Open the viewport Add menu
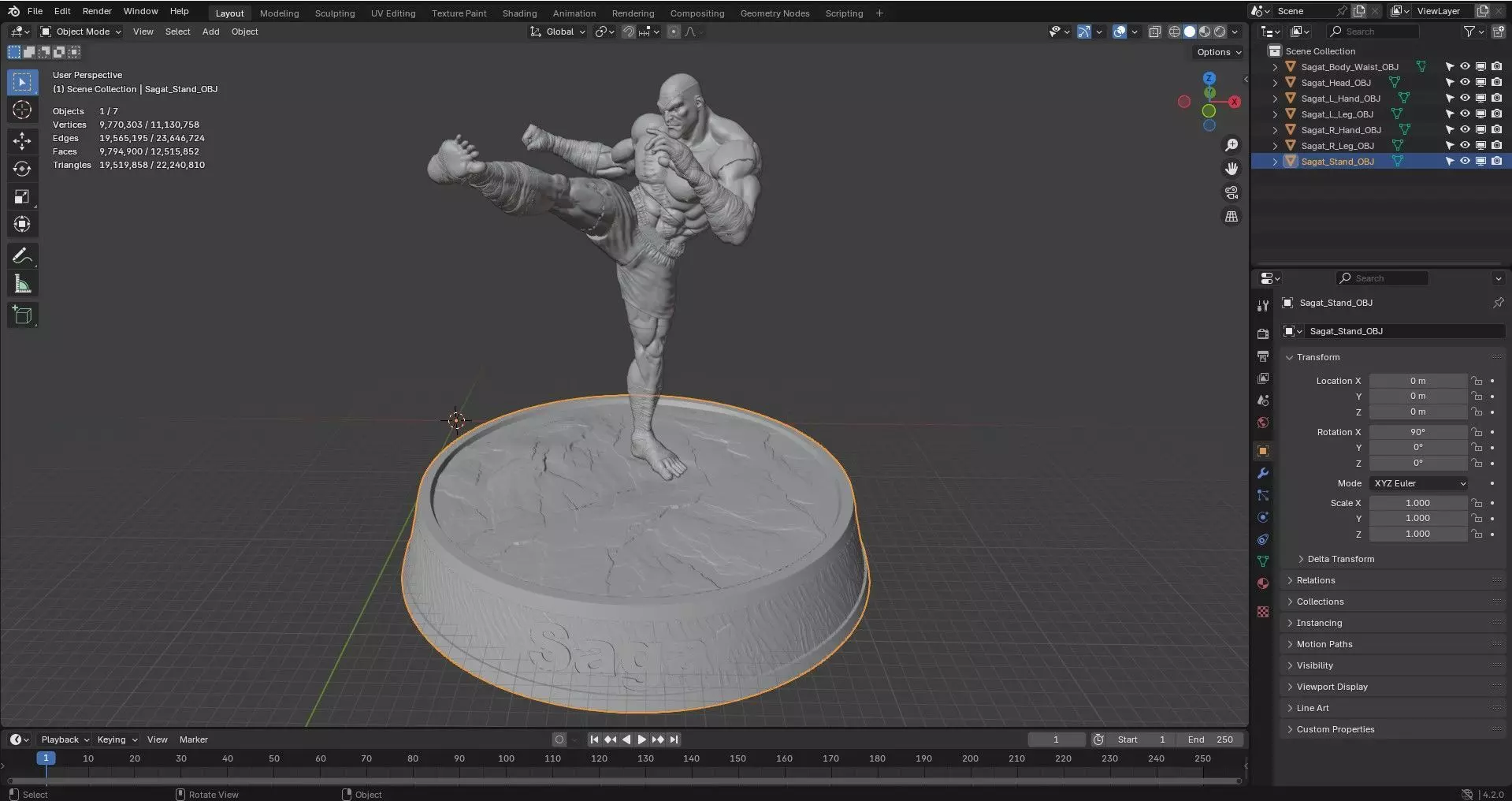This screenshot has width=1512, height=801. [210, 32]
